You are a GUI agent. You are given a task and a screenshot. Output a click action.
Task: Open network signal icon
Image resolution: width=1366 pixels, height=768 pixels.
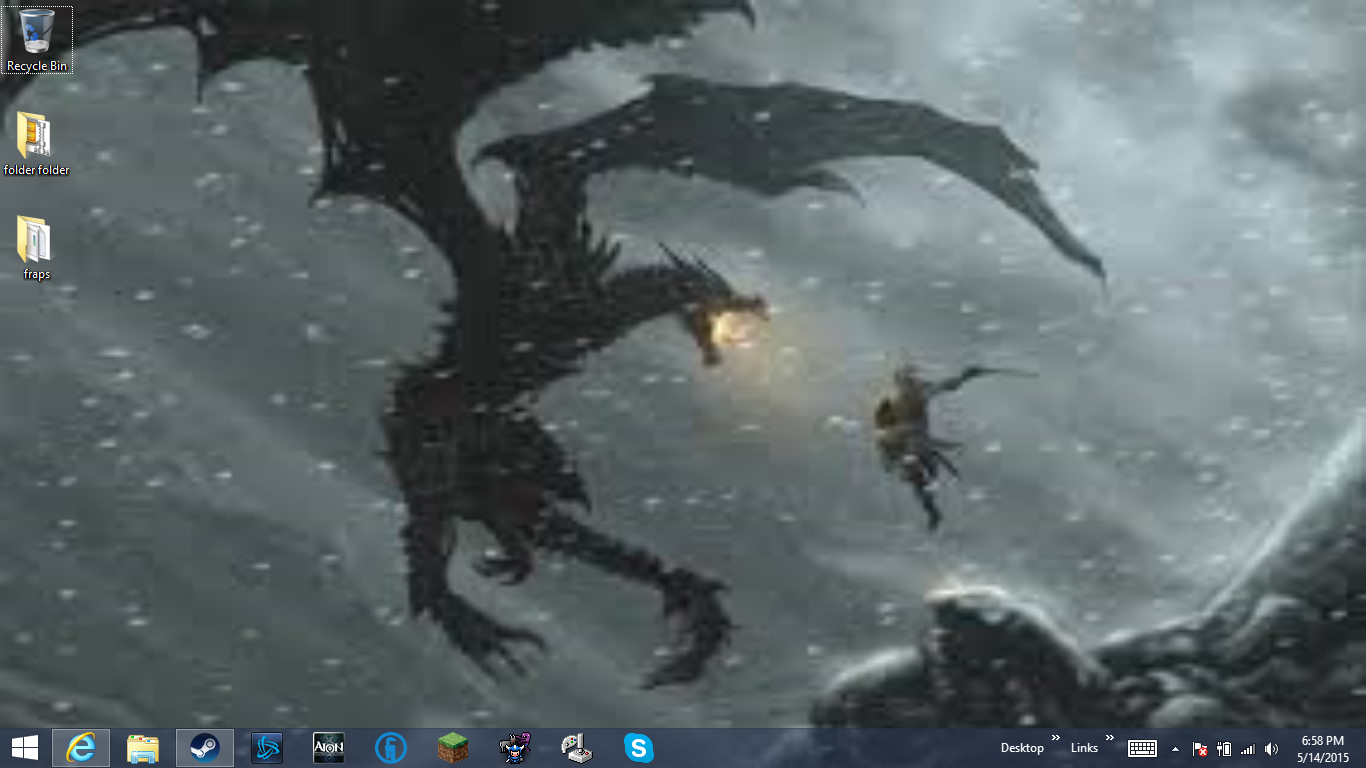tap(1247, 749)
